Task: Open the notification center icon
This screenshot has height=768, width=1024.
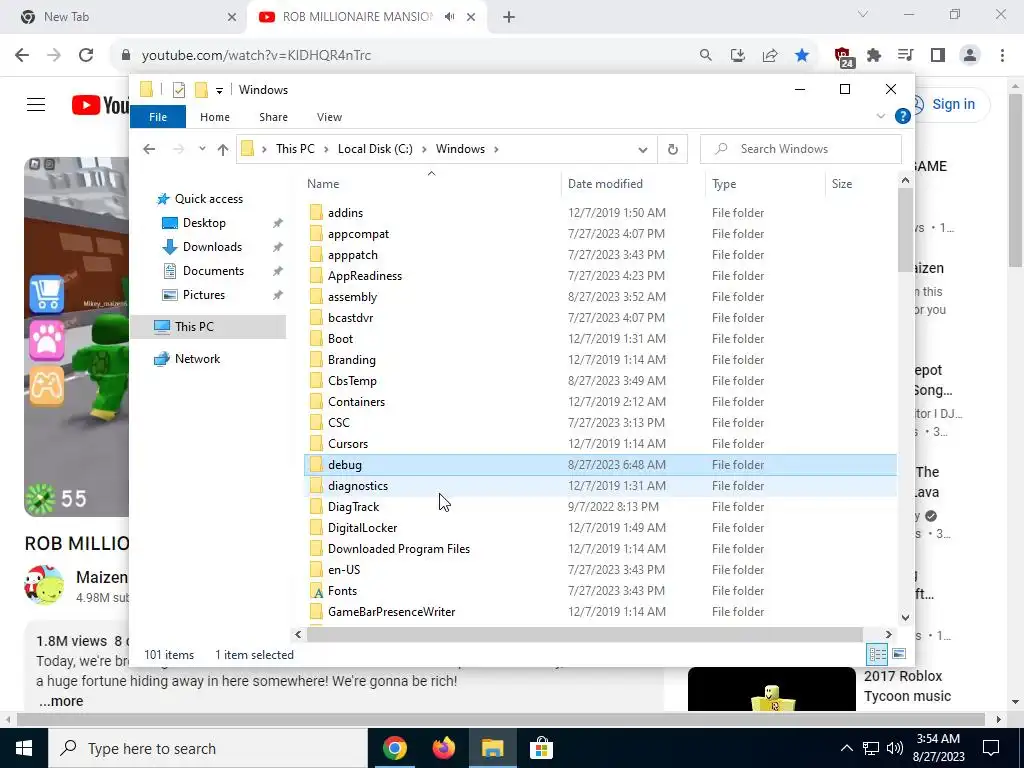Action: click(991, 748)
